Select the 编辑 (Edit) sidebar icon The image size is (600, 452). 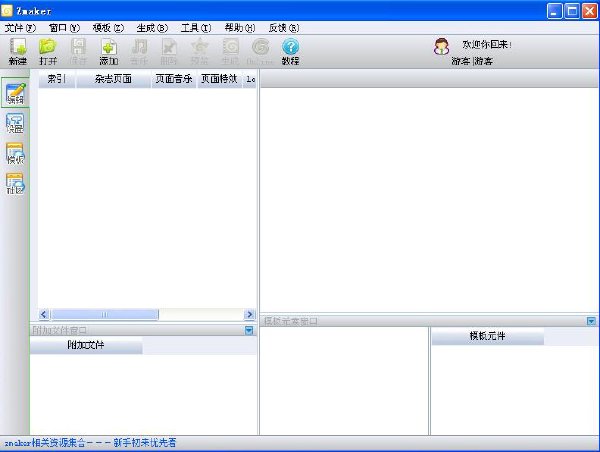(x=15, y=93)
